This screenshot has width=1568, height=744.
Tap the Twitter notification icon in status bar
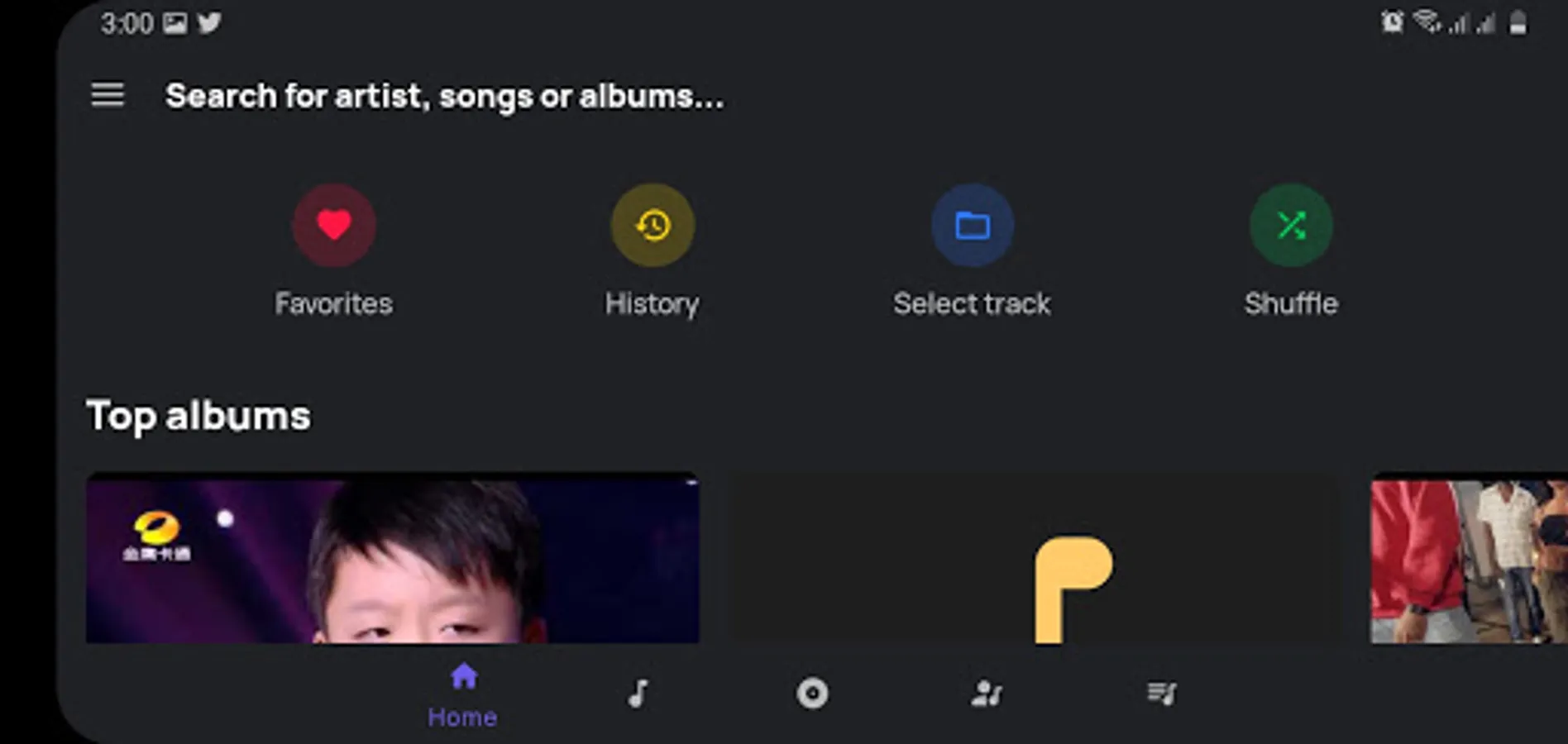(209, 22)
